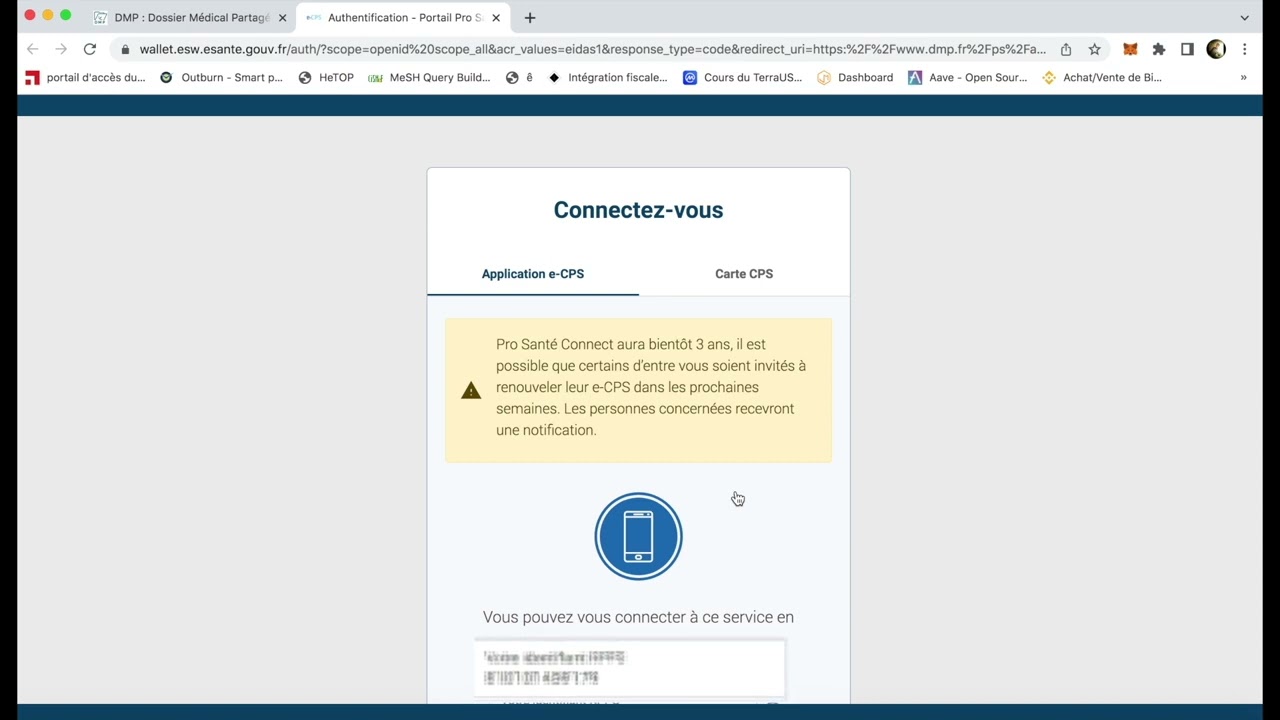1280x720 pixels.
Task: Go forward to the next page
Action: coord(61,49)
